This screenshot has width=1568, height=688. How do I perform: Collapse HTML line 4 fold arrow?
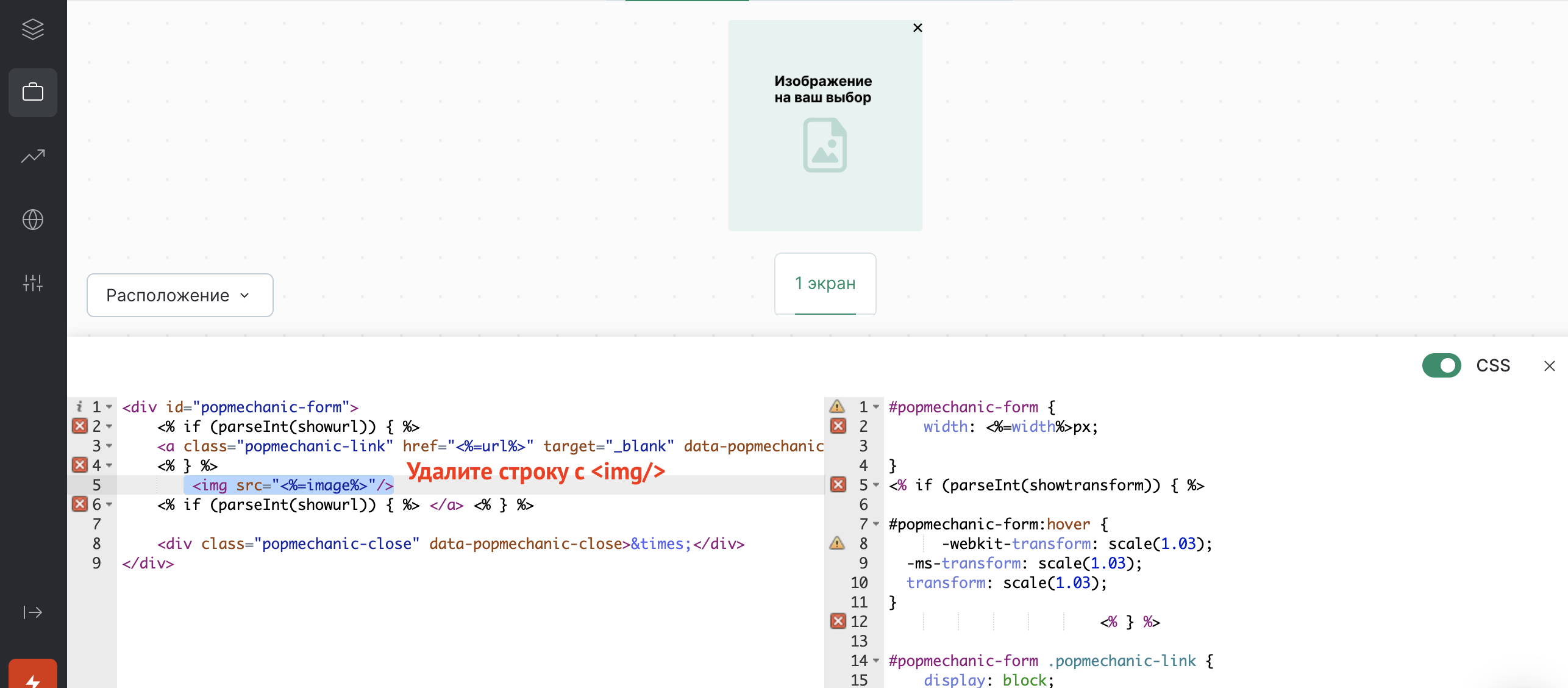pos(109,465)
